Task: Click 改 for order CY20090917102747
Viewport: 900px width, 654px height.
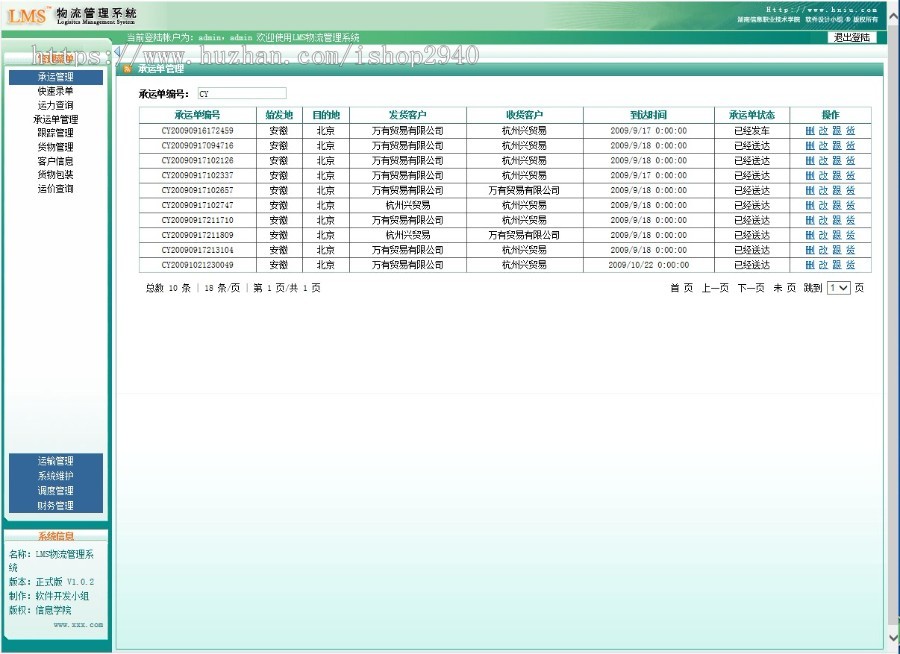Action: pos(823,205)
